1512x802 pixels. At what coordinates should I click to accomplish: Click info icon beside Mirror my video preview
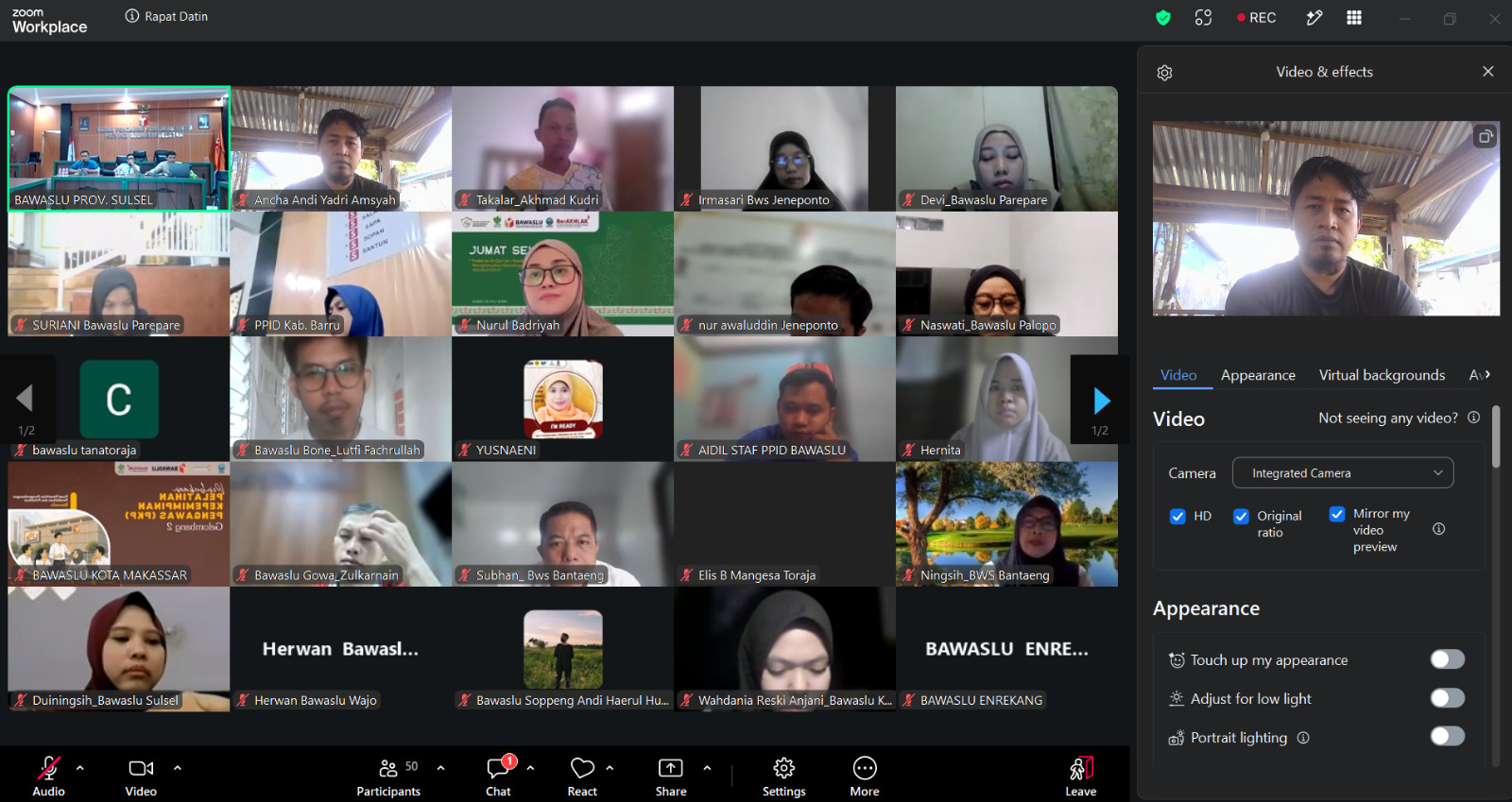click(x=1438, y=529)
